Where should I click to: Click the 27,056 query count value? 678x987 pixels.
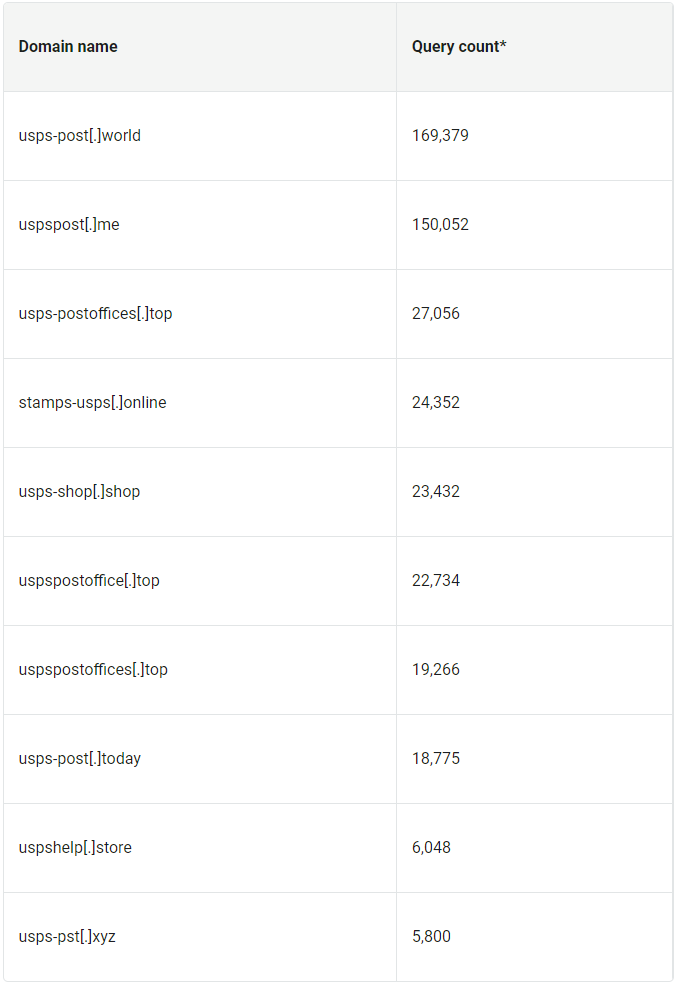pyautogui.click(x=436, y=313)
